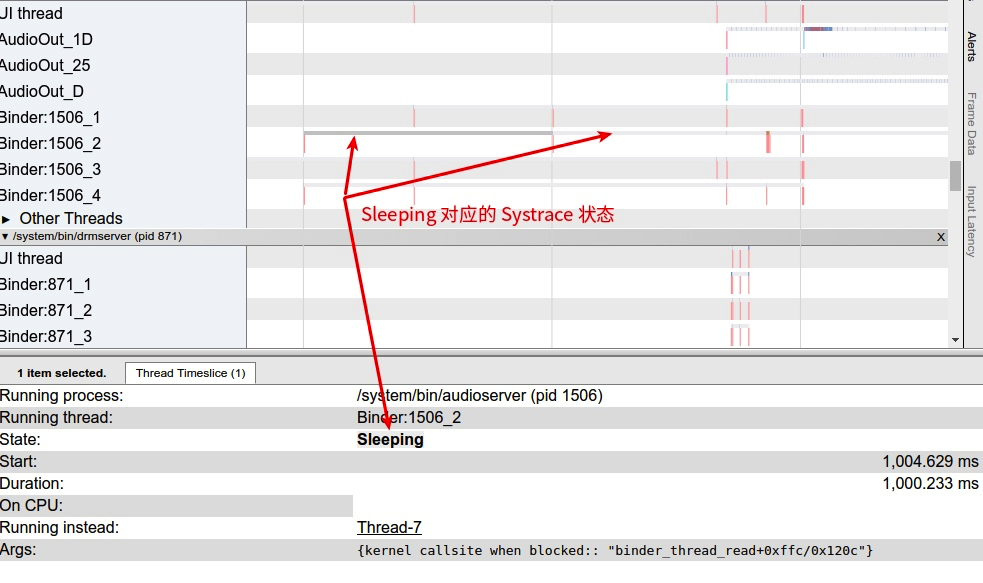Select the Binder:1506_4 thread label

coord(50,196)
